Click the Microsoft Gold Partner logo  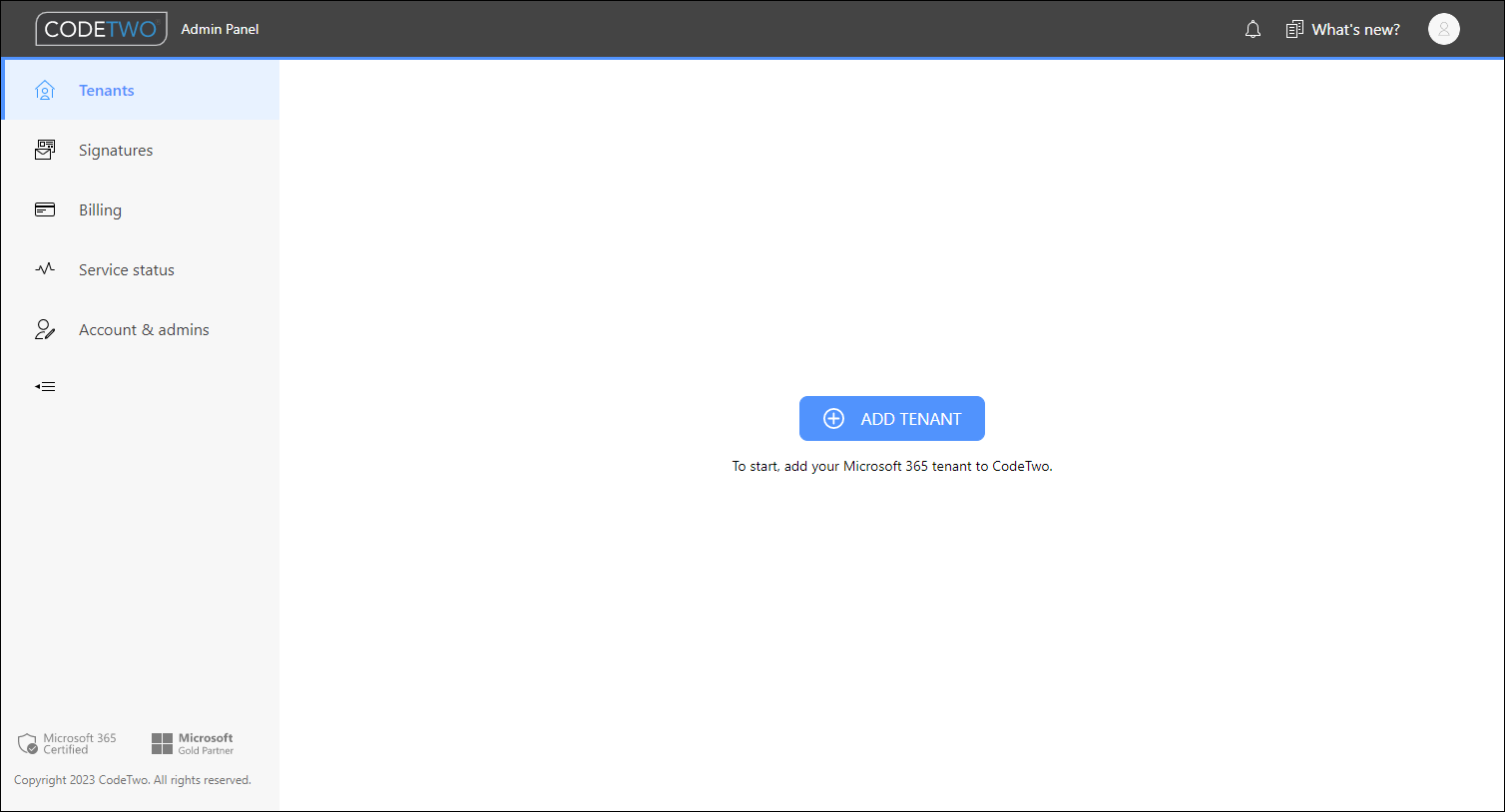click(193, 742)
